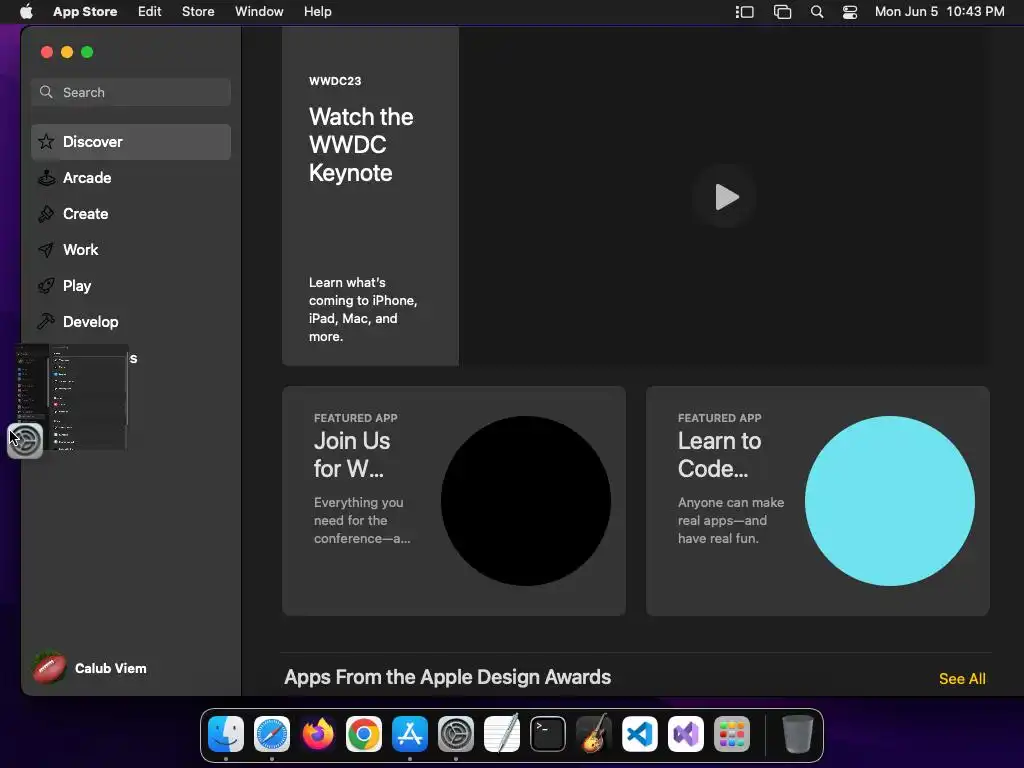Screen dimensions: 1024x768
Task: Select Create in the sidebar
Action: (x=131, y=214)
